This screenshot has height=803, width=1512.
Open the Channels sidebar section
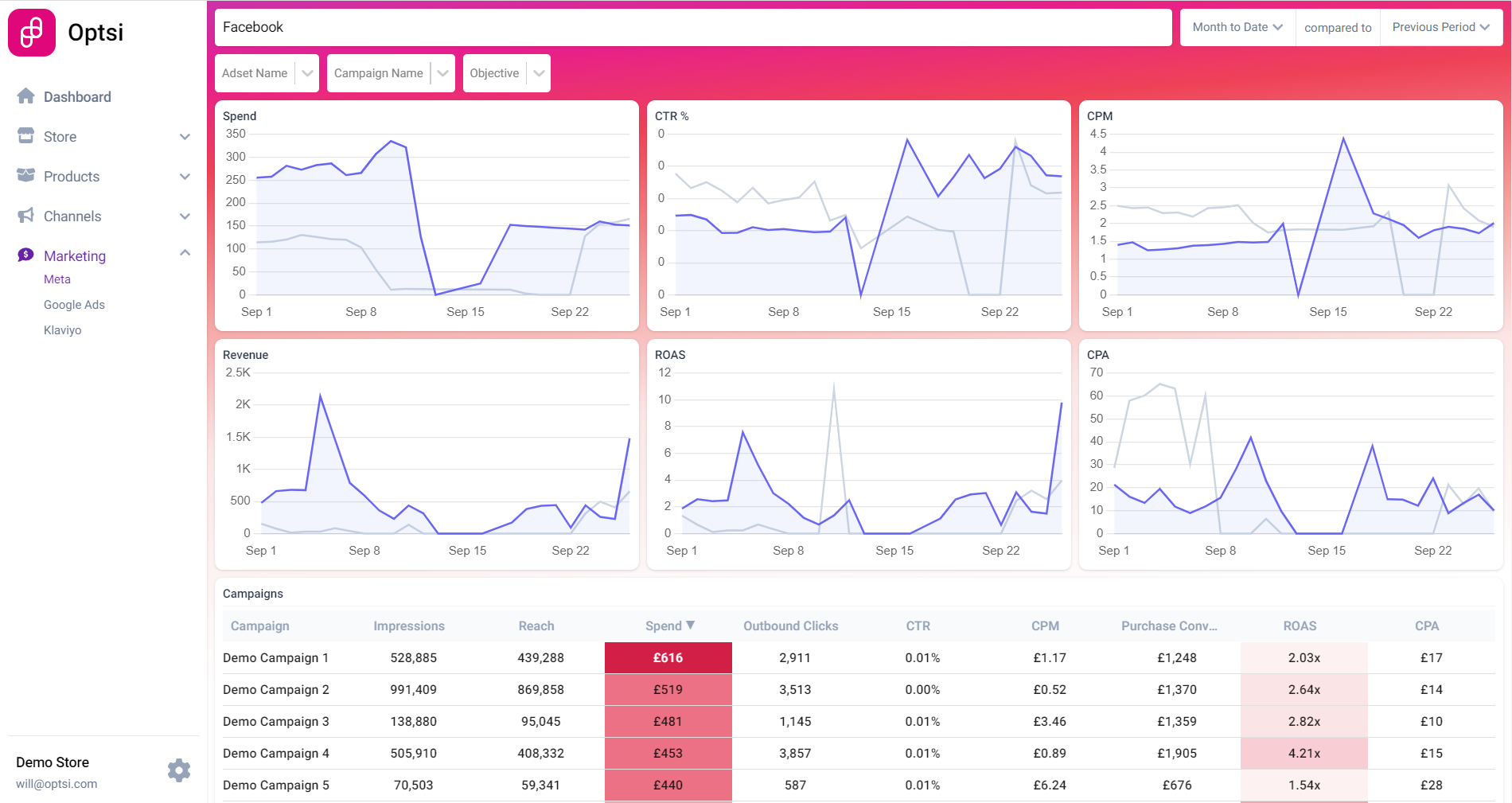[x=72, y=216]
